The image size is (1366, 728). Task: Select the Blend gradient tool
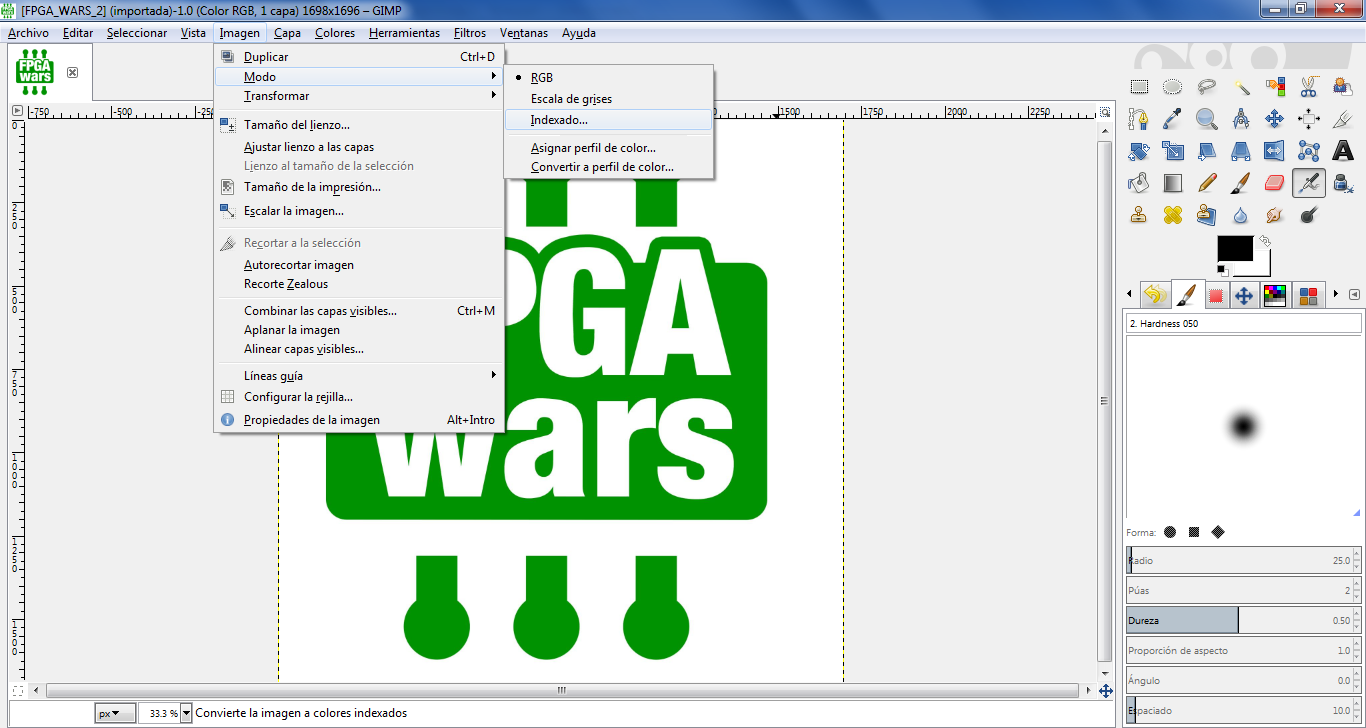point(1173,183)
